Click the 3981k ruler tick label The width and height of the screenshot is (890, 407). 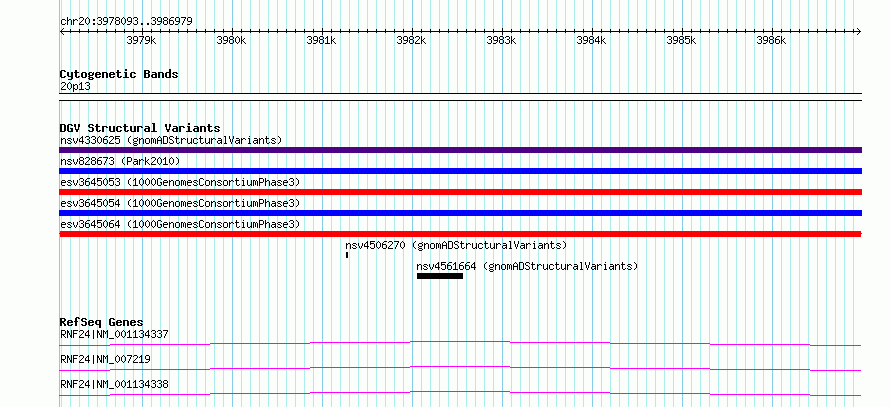pyautogui.click(x=321, y=40)
